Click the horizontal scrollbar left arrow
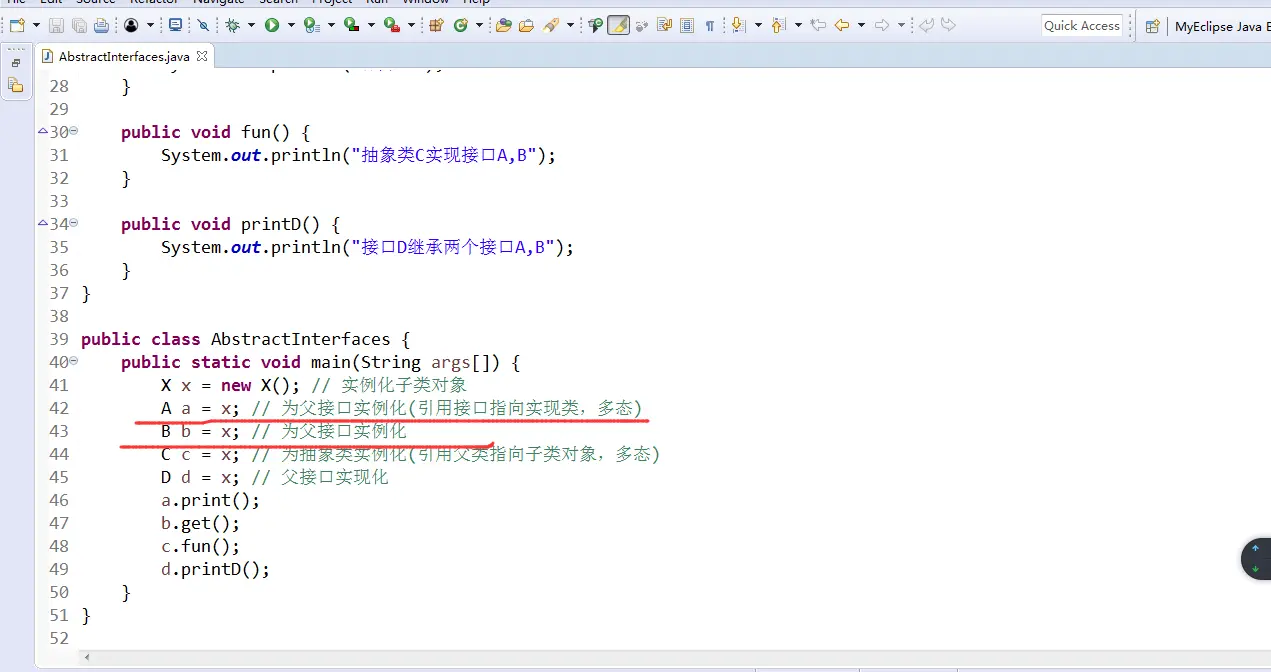1271x672 pixels. 87,657
